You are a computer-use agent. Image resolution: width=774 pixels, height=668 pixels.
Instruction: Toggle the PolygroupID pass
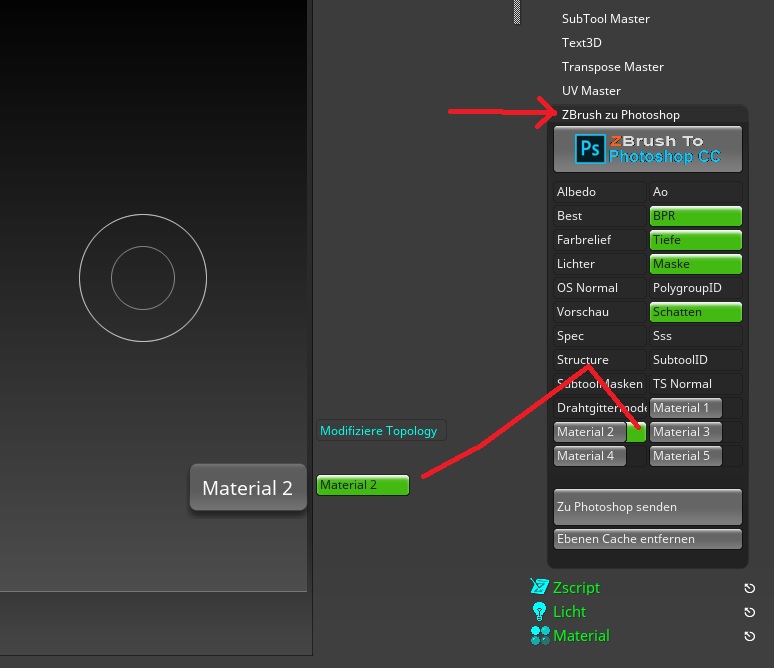coord(696,288)
